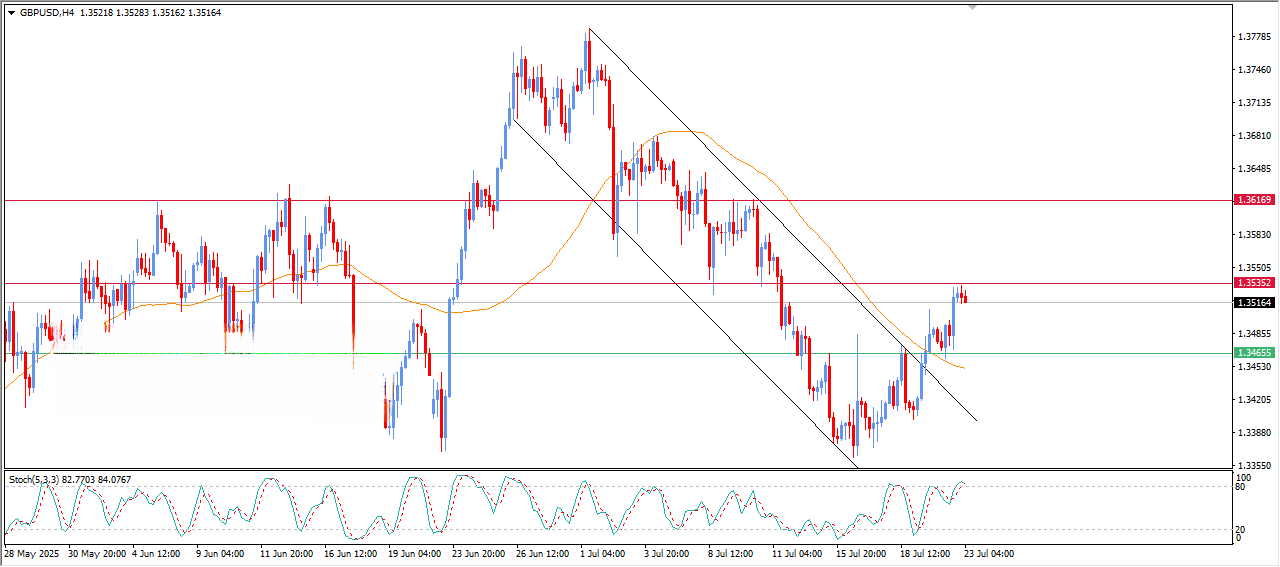Click the GBPUSD,H4 symbol title text
Screen dimensions: 1280x567
47,13
